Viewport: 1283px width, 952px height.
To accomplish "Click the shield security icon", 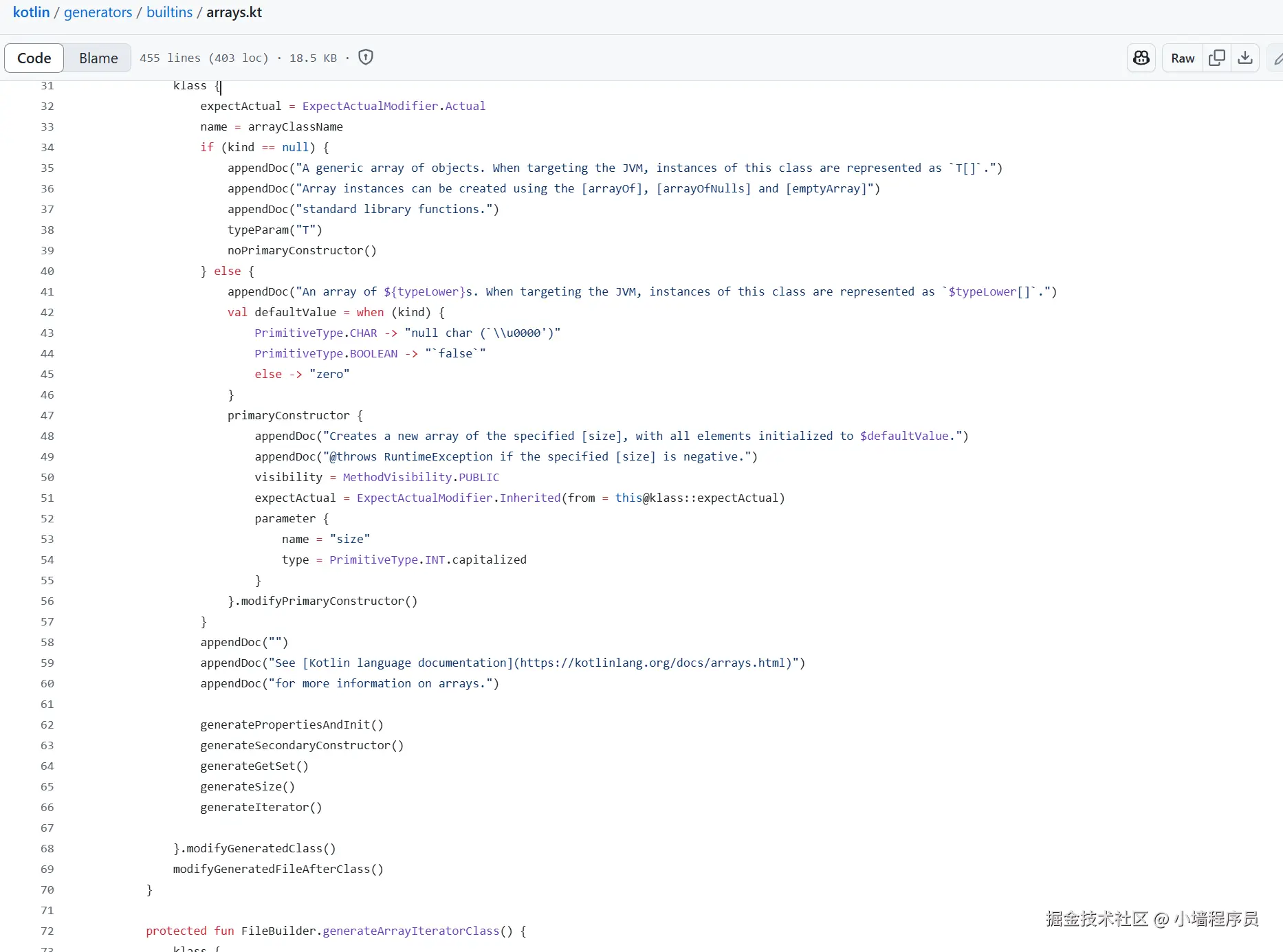I will 366,58.
